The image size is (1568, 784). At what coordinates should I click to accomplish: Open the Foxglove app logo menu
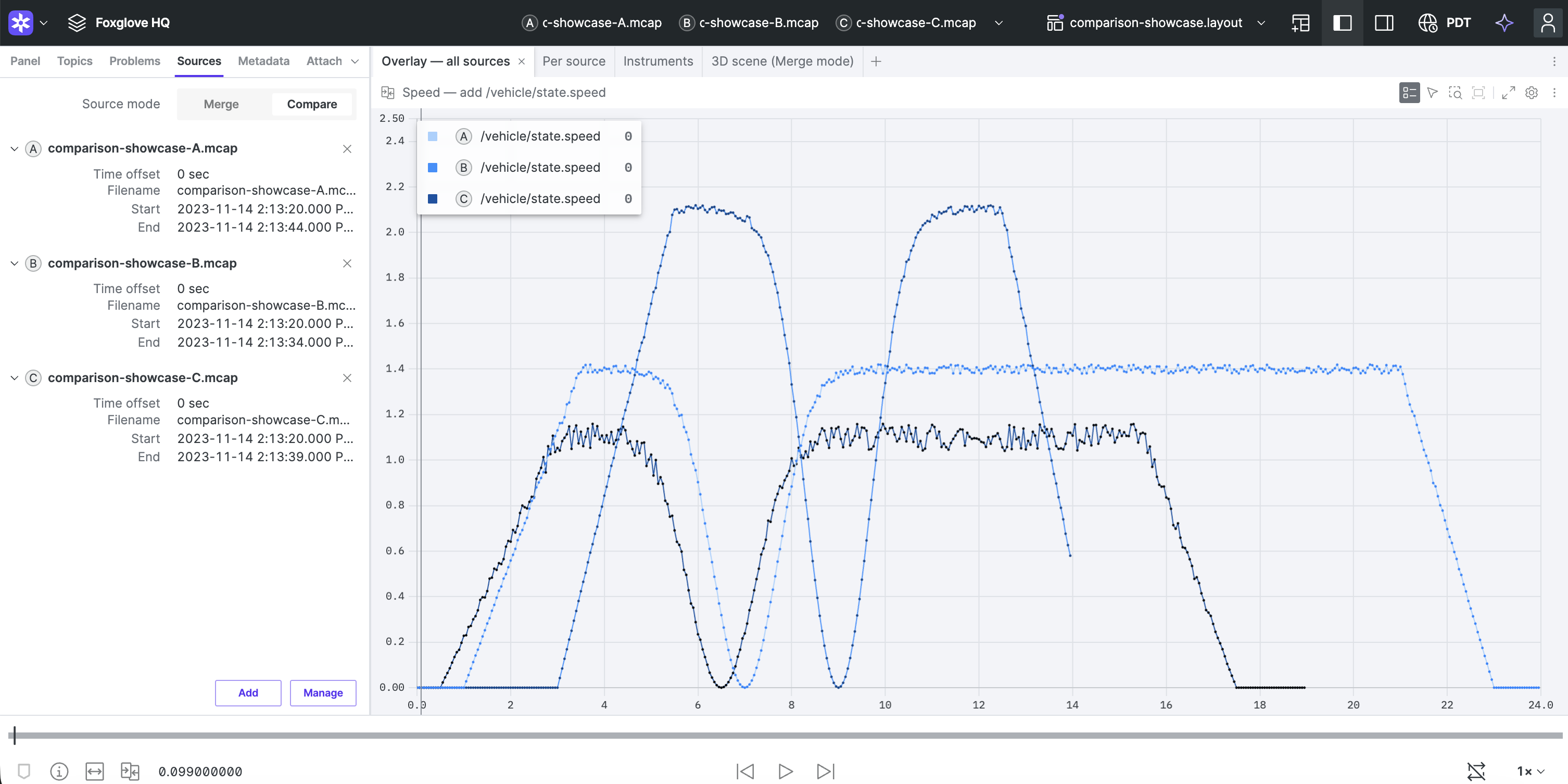[x=21, y=22]
